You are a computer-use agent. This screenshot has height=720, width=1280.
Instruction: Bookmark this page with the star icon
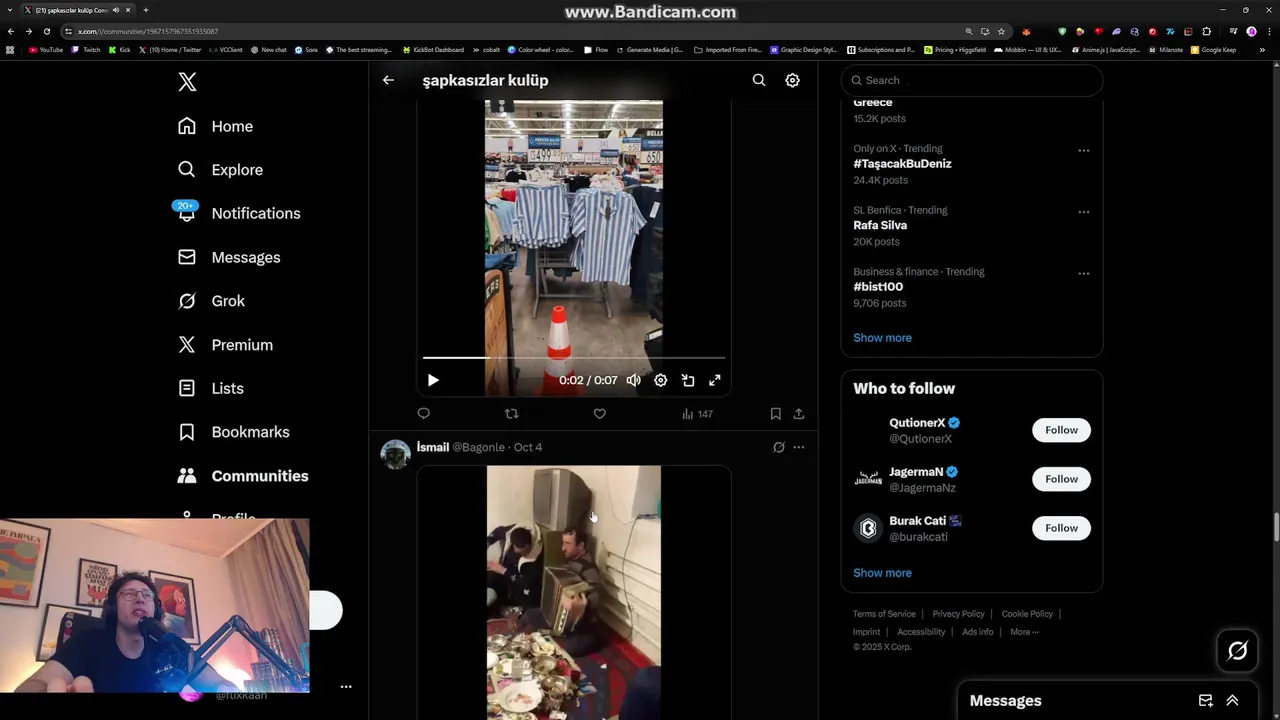1001,31
